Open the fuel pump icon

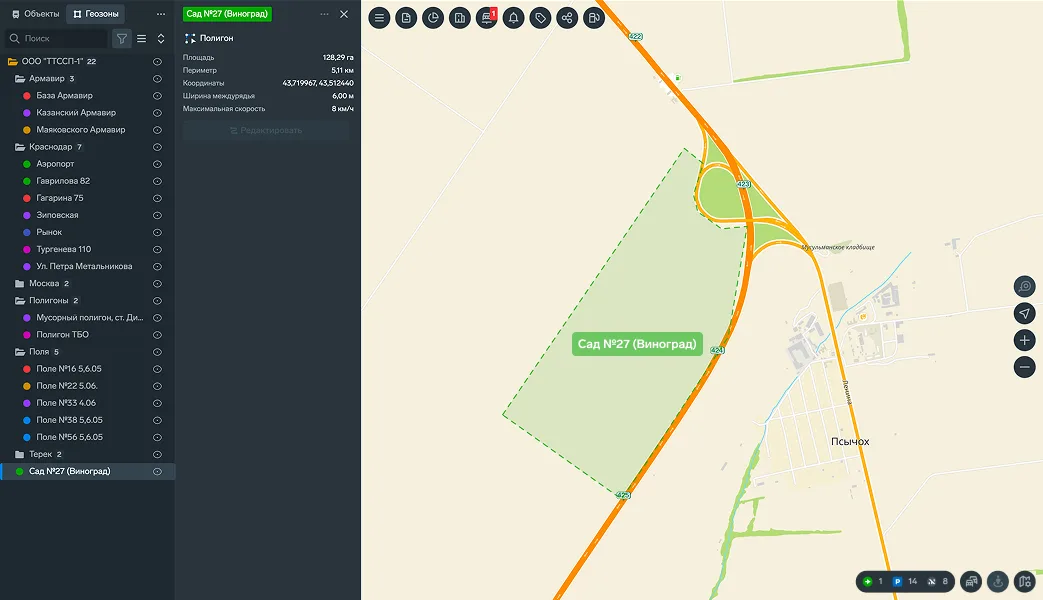(594, 18)
